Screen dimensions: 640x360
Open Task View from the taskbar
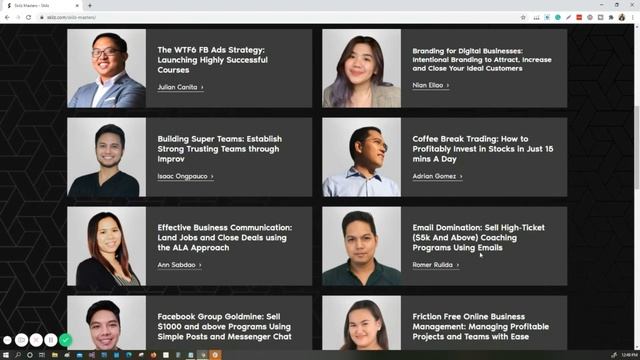pyautogui.click(x=42, y=355)
